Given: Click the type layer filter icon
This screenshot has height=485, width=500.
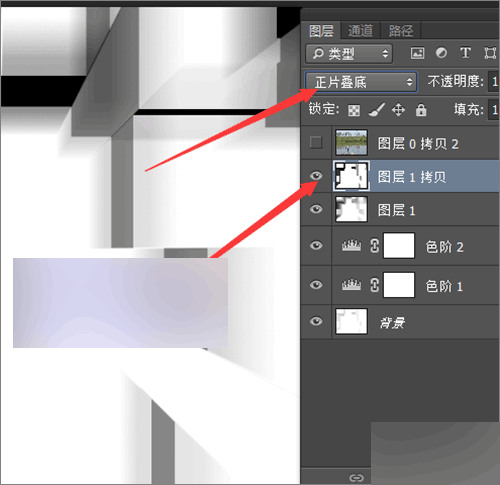Looking at the screenshot, I should [x=465, y=53].
